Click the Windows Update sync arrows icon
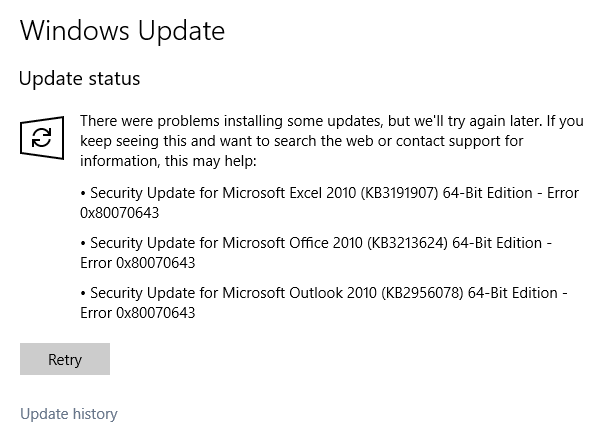The width and height of the screenshot is (600, 435). pyautogui.click(x=42, y=138)
